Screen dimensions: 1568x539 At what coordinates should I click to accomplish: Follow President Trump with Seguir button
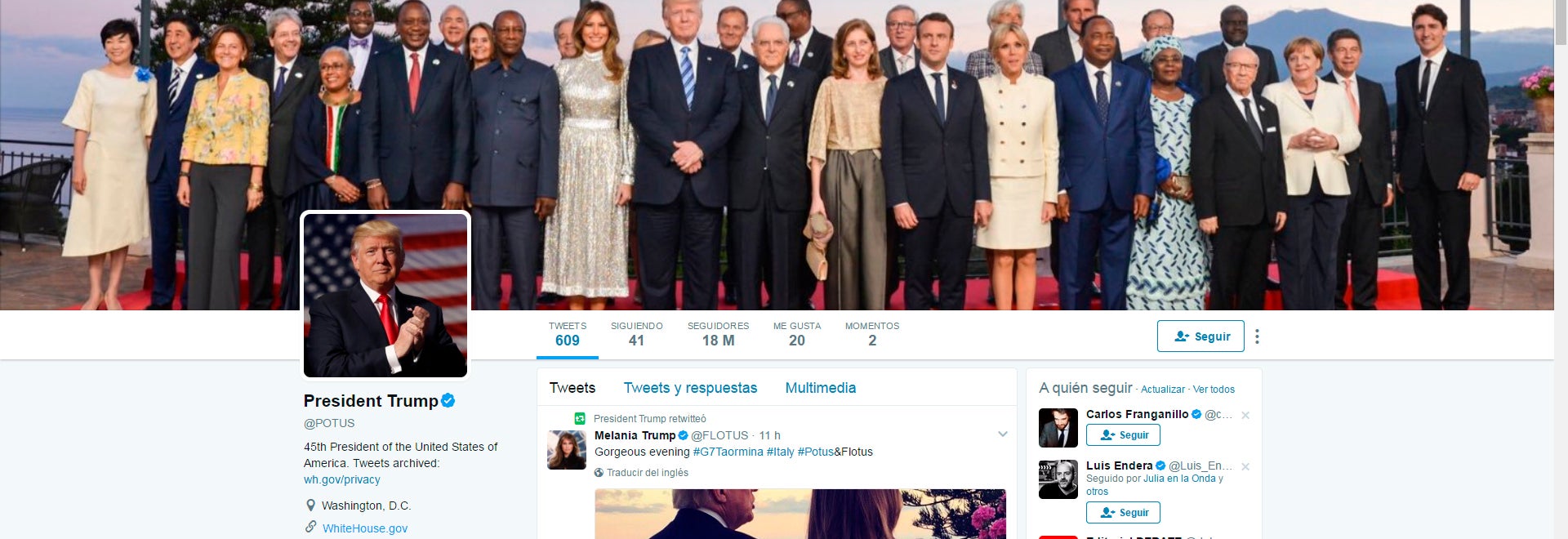[1200, 336]
